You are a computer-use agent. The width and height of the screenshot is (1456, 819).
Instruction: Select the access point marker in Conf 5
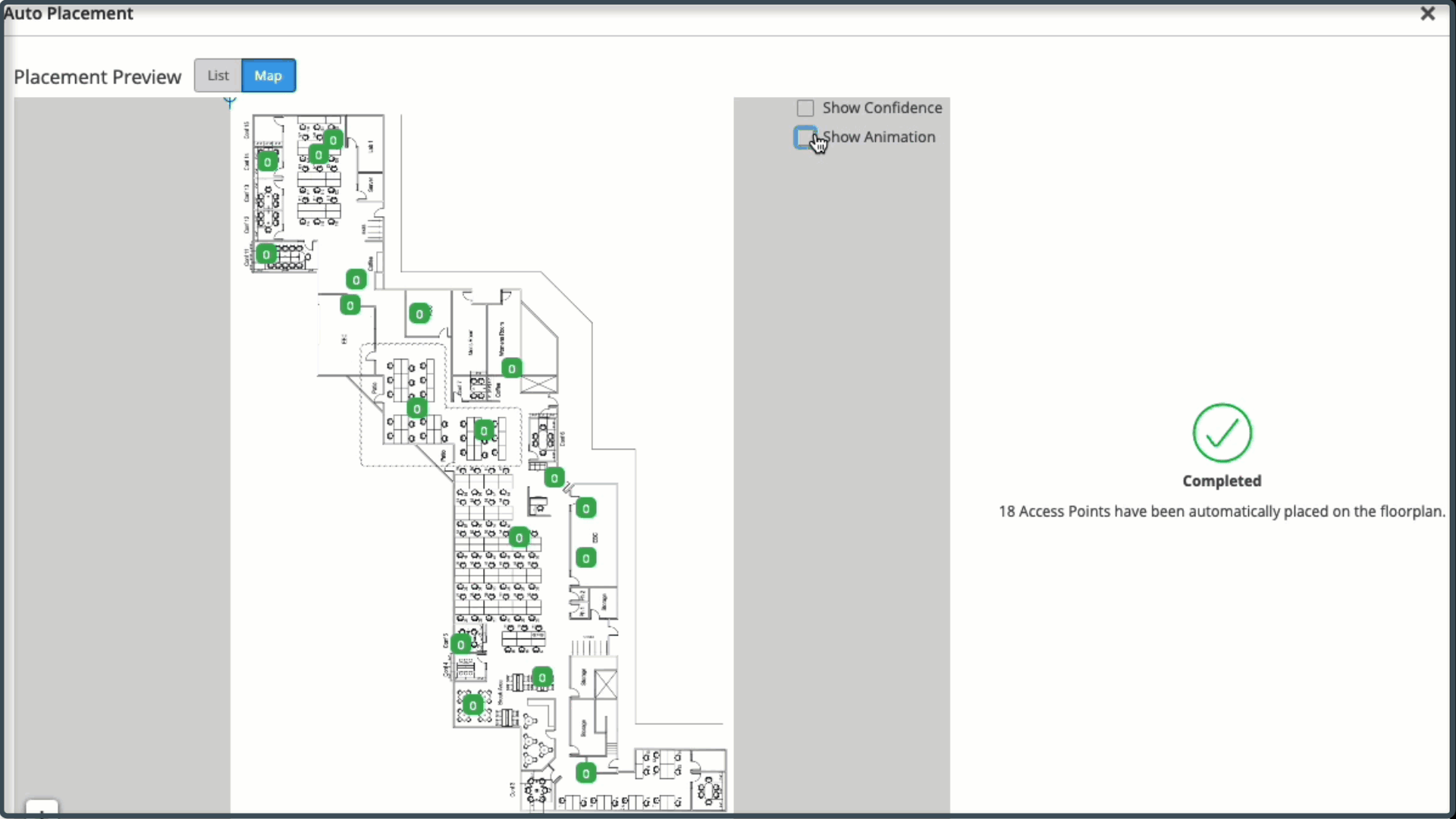tap(461, 645)
